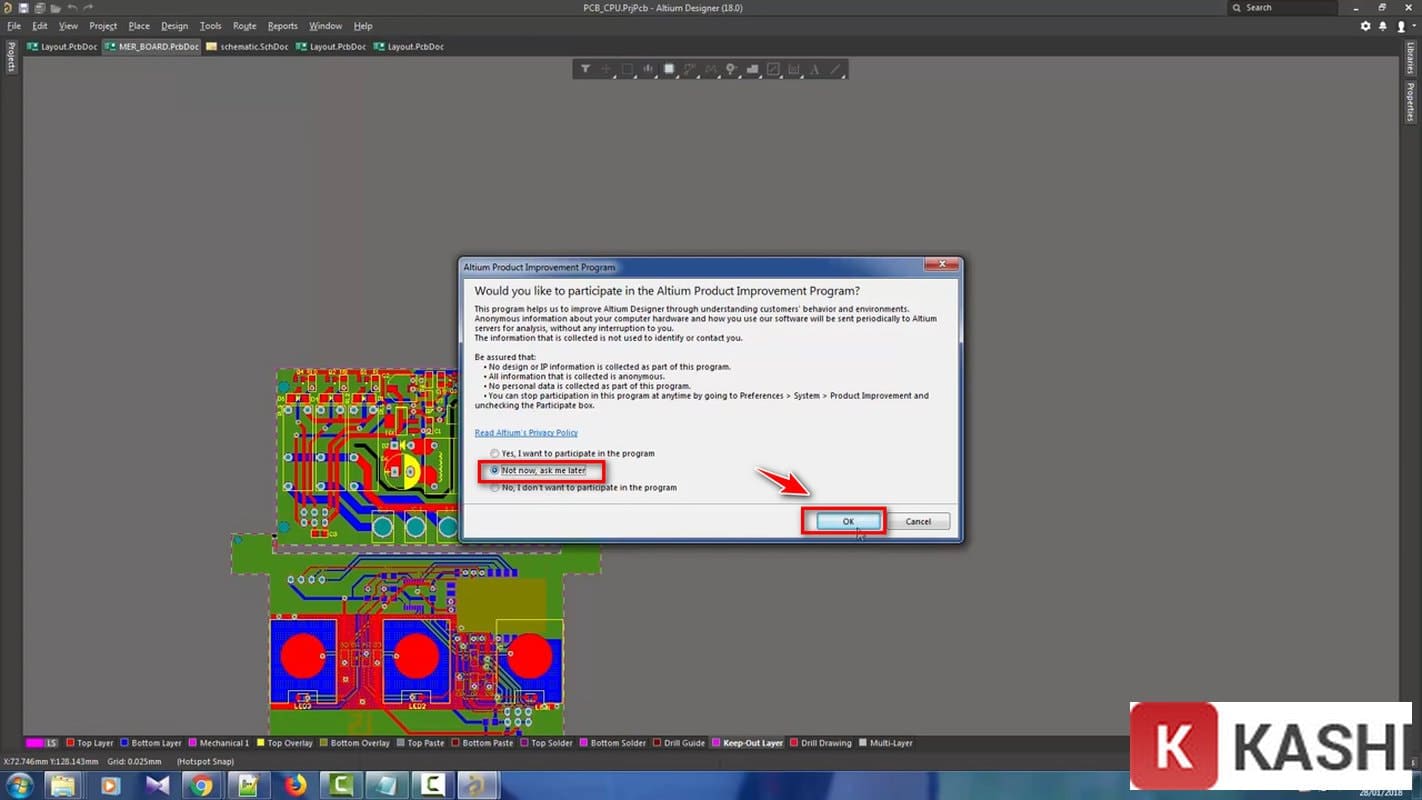The image size is (1422, 800).
Task: Click the save icon in title bar
Action: [23, 8]
